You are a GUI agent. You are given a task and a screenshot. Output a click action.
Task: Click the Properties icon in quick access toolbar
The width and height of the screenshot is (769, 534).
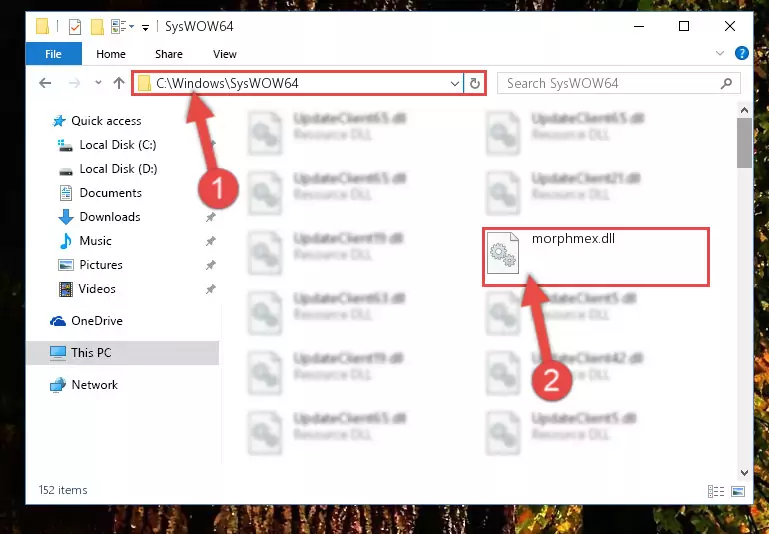click(75, 26)
